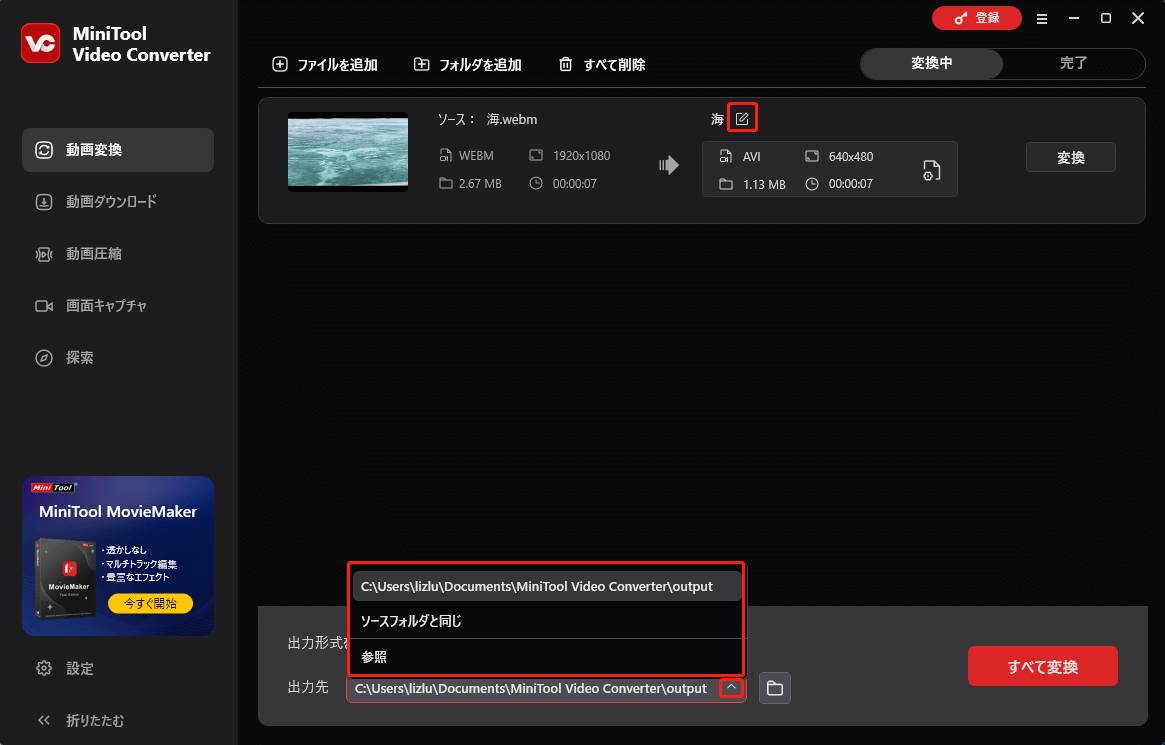The height and width of the screenshot is (745, 1165).
Task: Click the conversion arrow icon
Action: pyautogui.click(x=669, y=165)
